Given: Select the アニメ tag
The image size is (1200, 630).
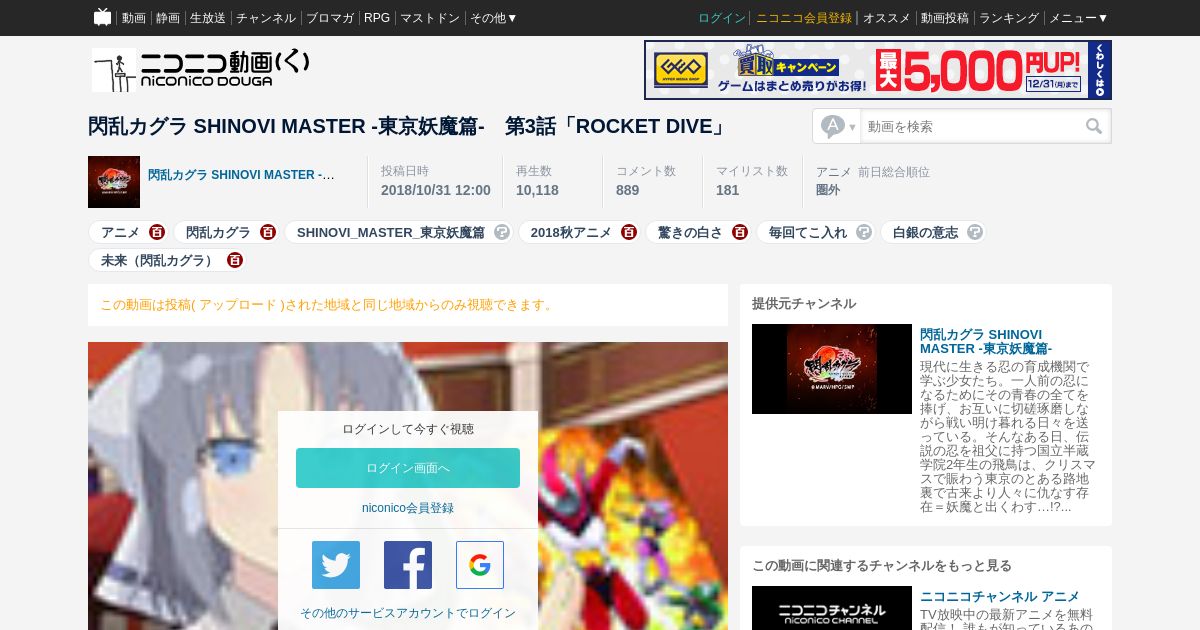Looking at the screenshot, I should click(x=120, y=232).
